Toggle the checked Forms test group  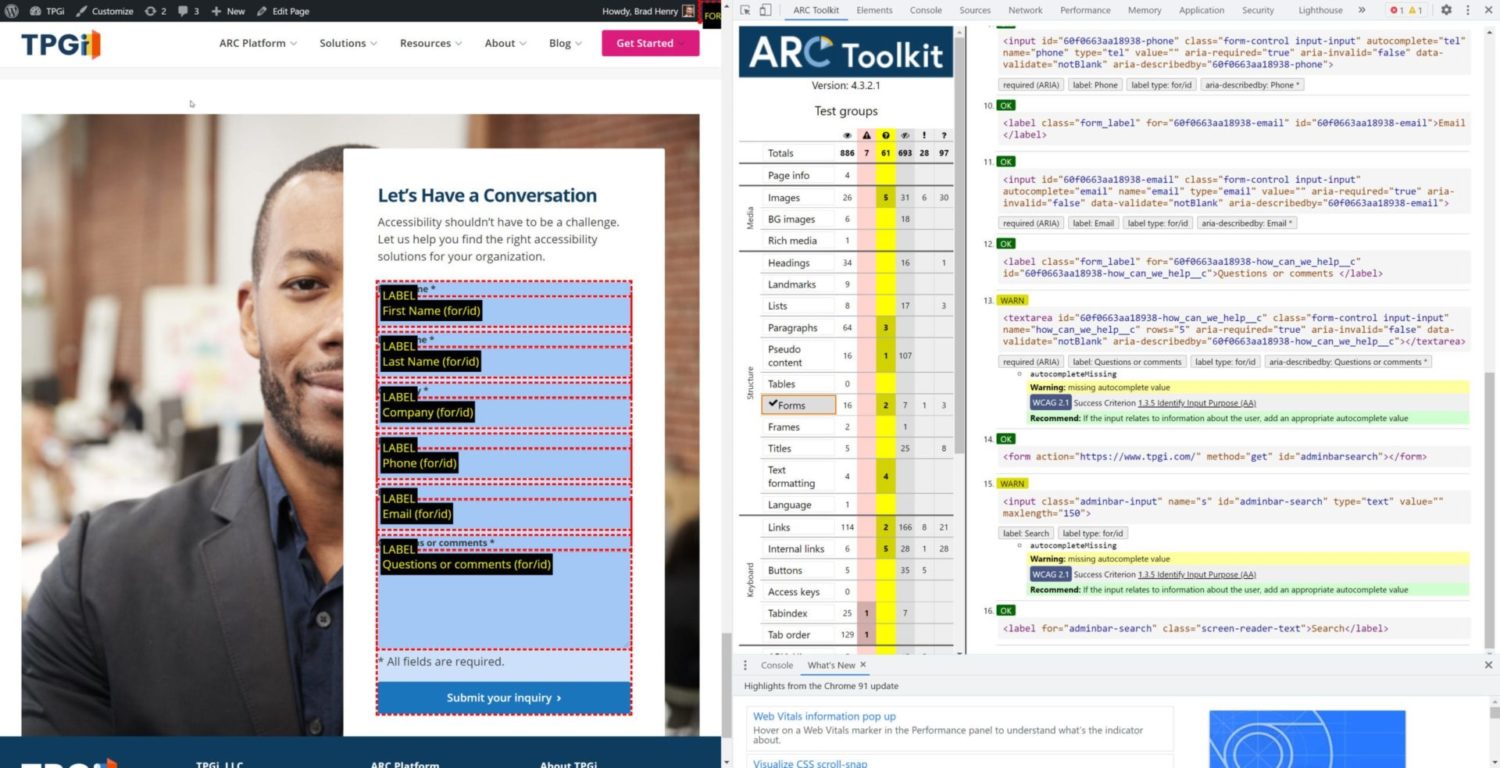tap(798, 405)
